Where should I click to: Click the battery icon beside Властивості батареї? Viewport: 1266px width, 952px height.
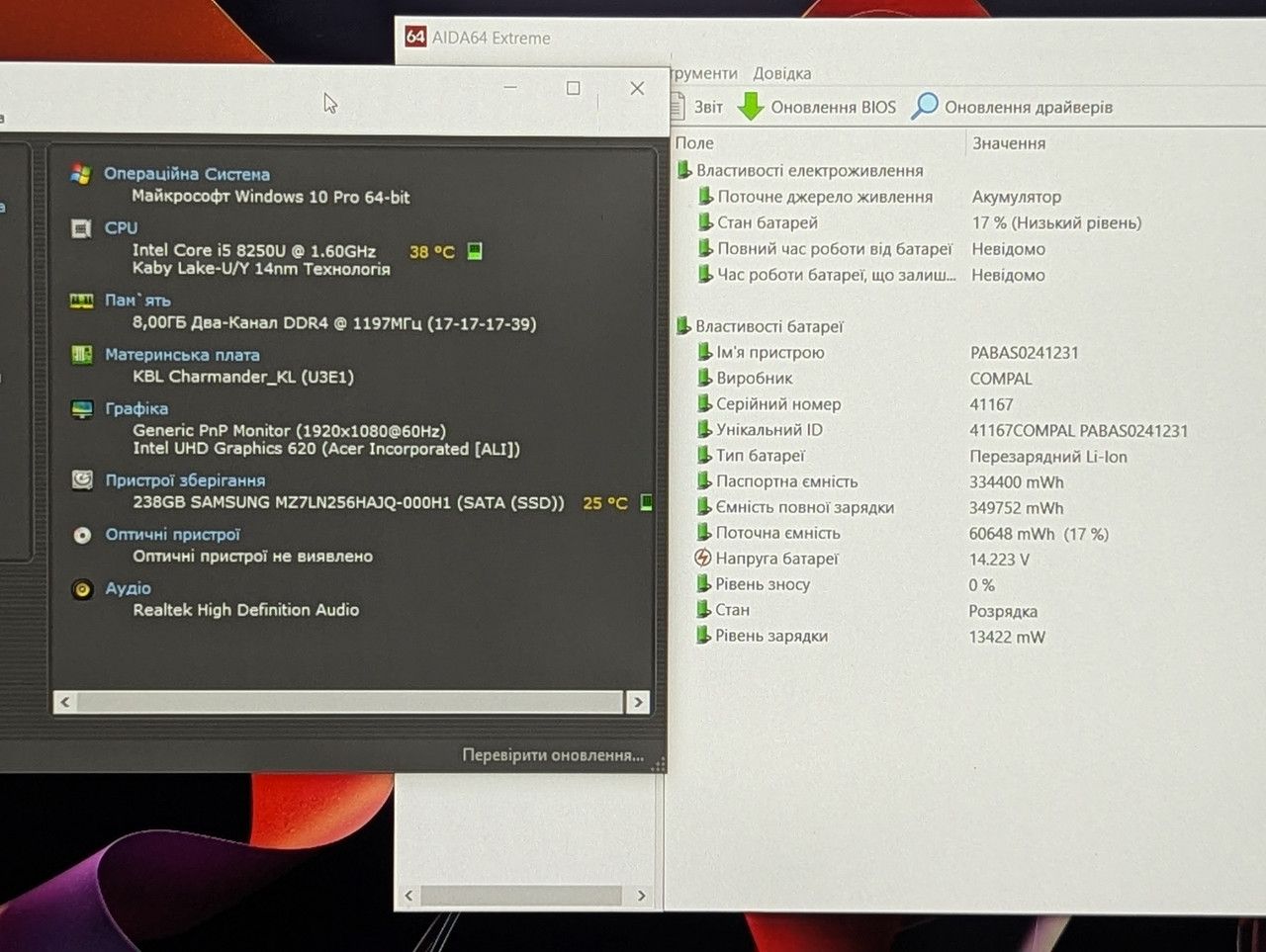click(683, 325)
